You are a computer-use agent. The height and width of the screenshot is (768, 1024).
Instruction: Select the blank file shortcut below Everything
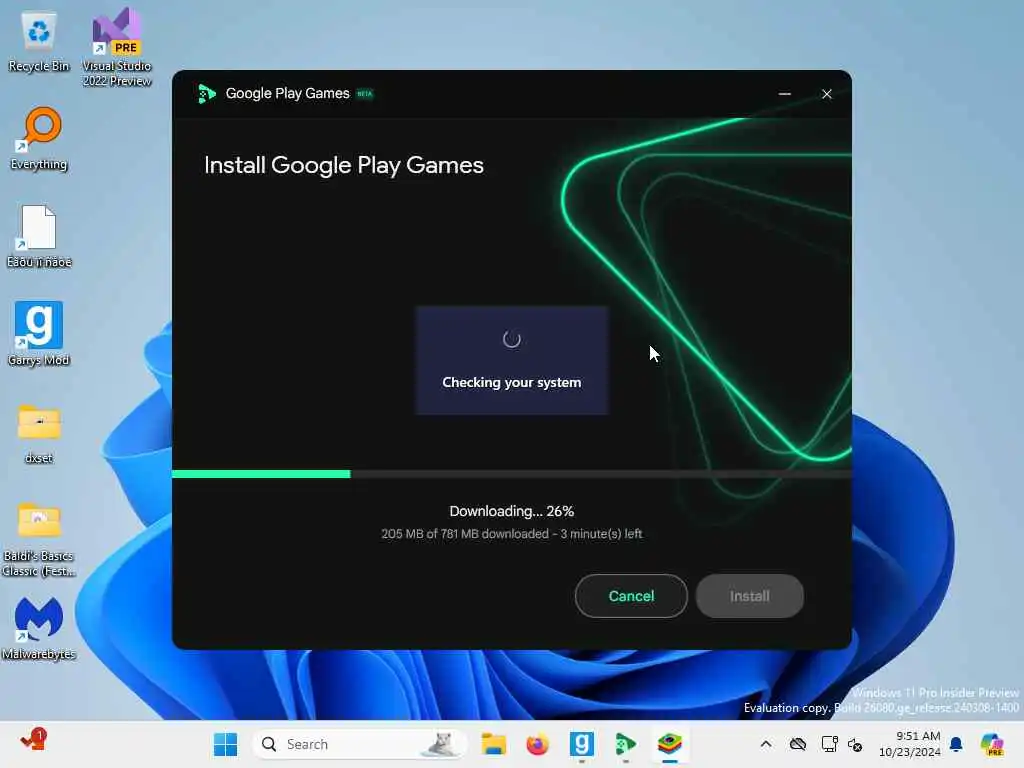[x=39, y=236]
